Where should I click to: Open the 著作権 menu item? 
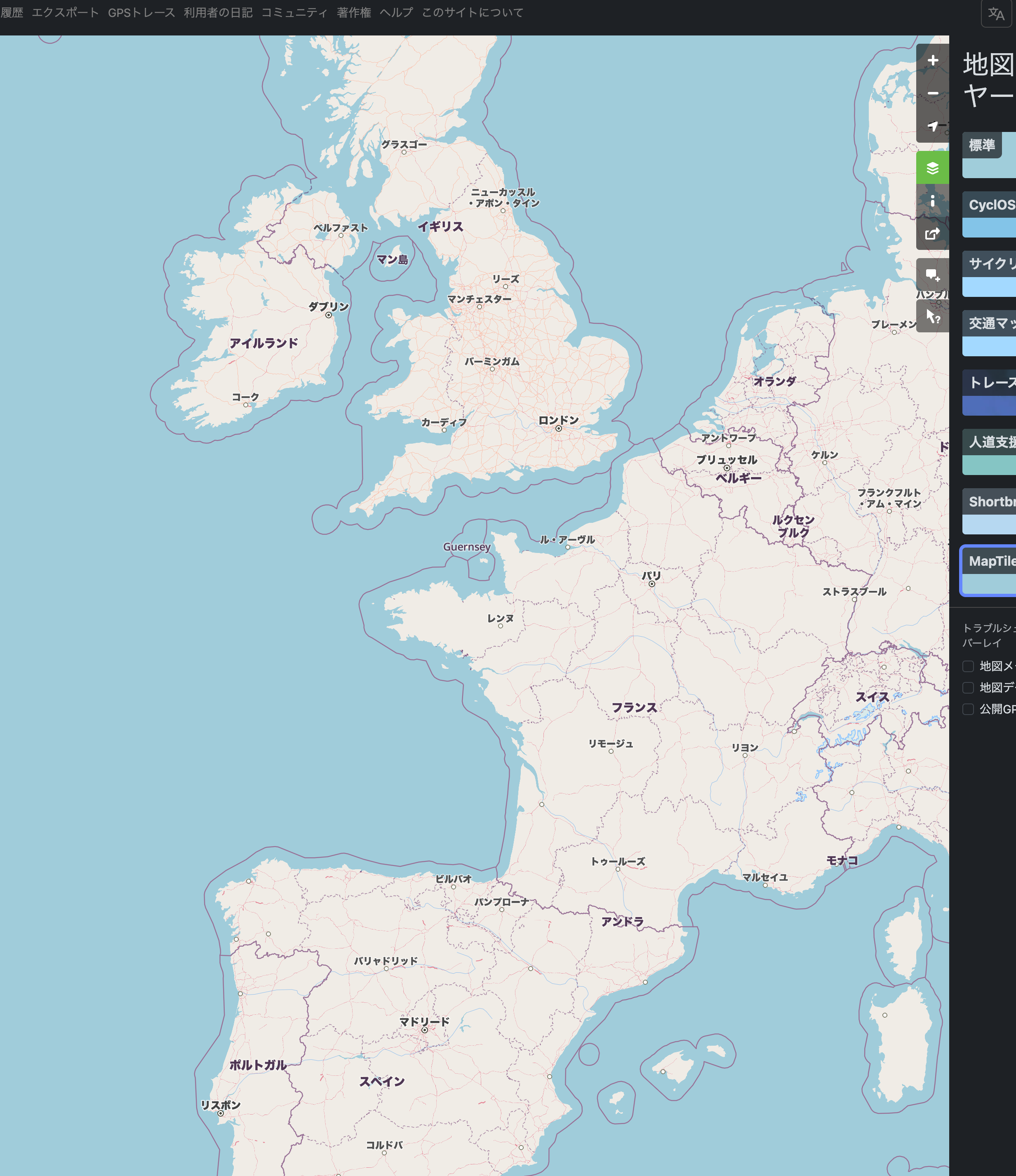coord(354,12)
